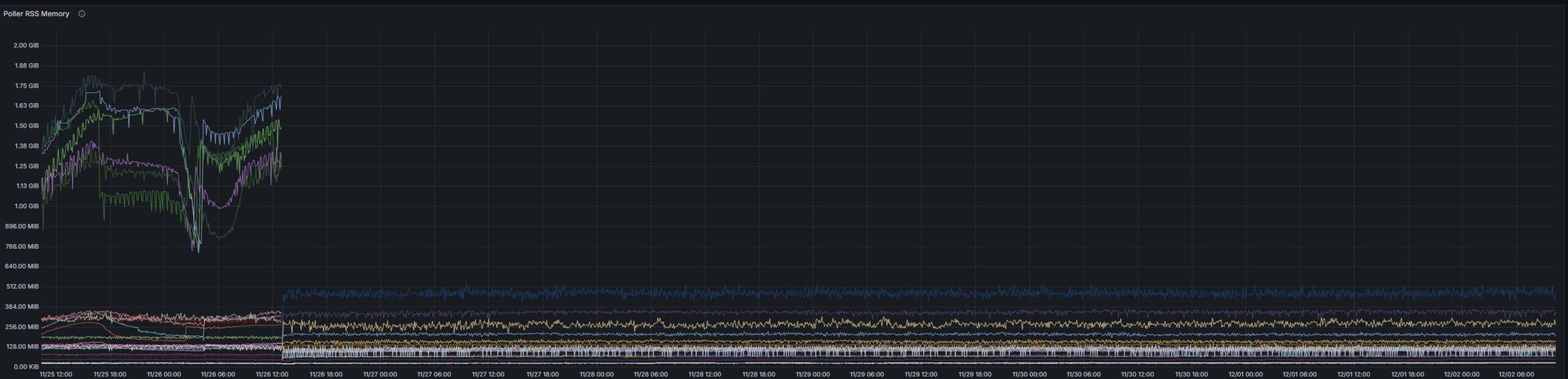Click the 11/26 00:00 time axis label
The image size is (1568, 379).
pos(164,374)
